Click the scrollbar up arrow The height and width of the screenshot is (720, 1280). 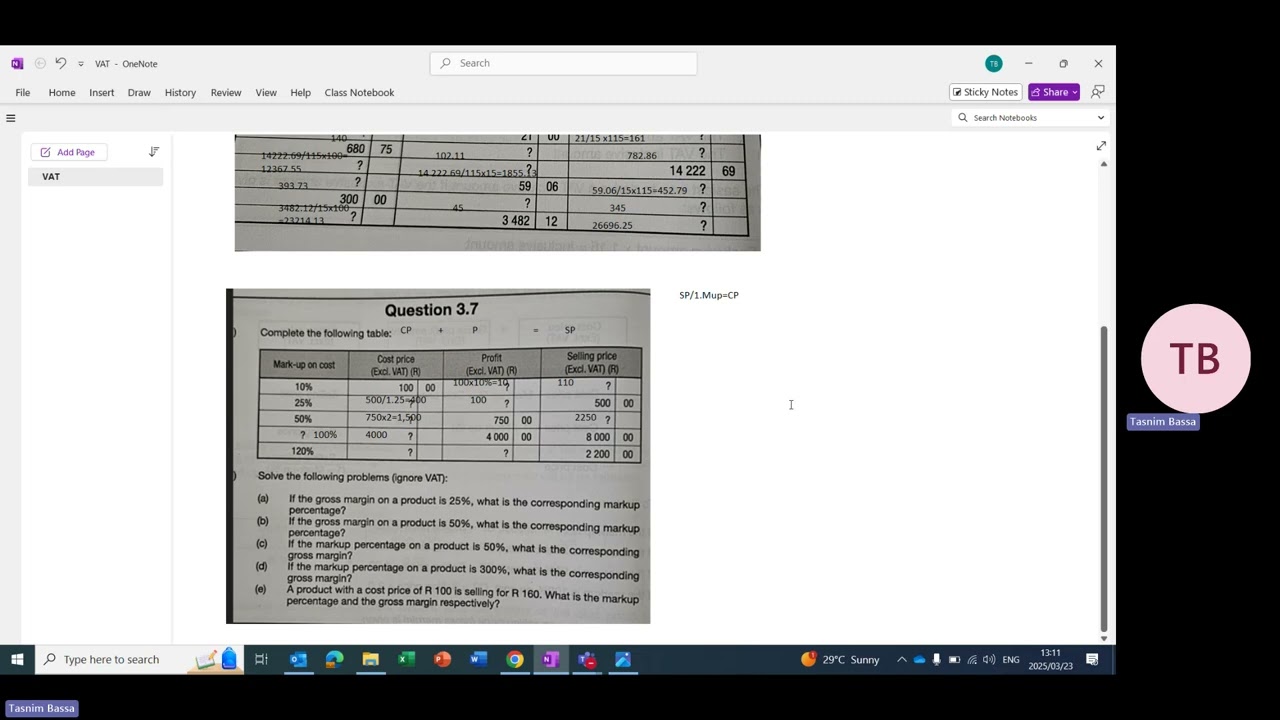click(x=1104, y=163)
